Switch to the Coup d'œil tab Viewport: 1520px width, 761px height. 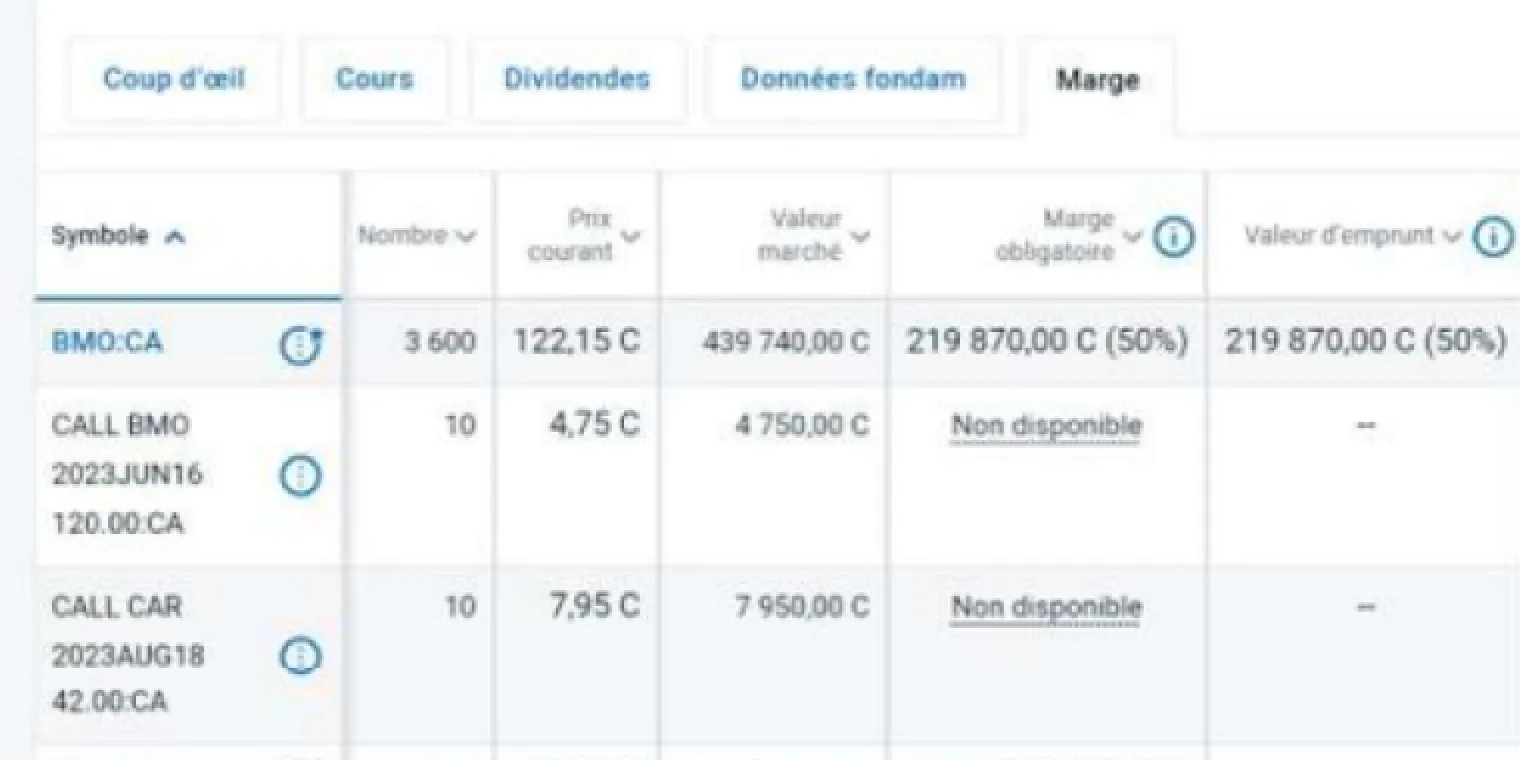174,79
